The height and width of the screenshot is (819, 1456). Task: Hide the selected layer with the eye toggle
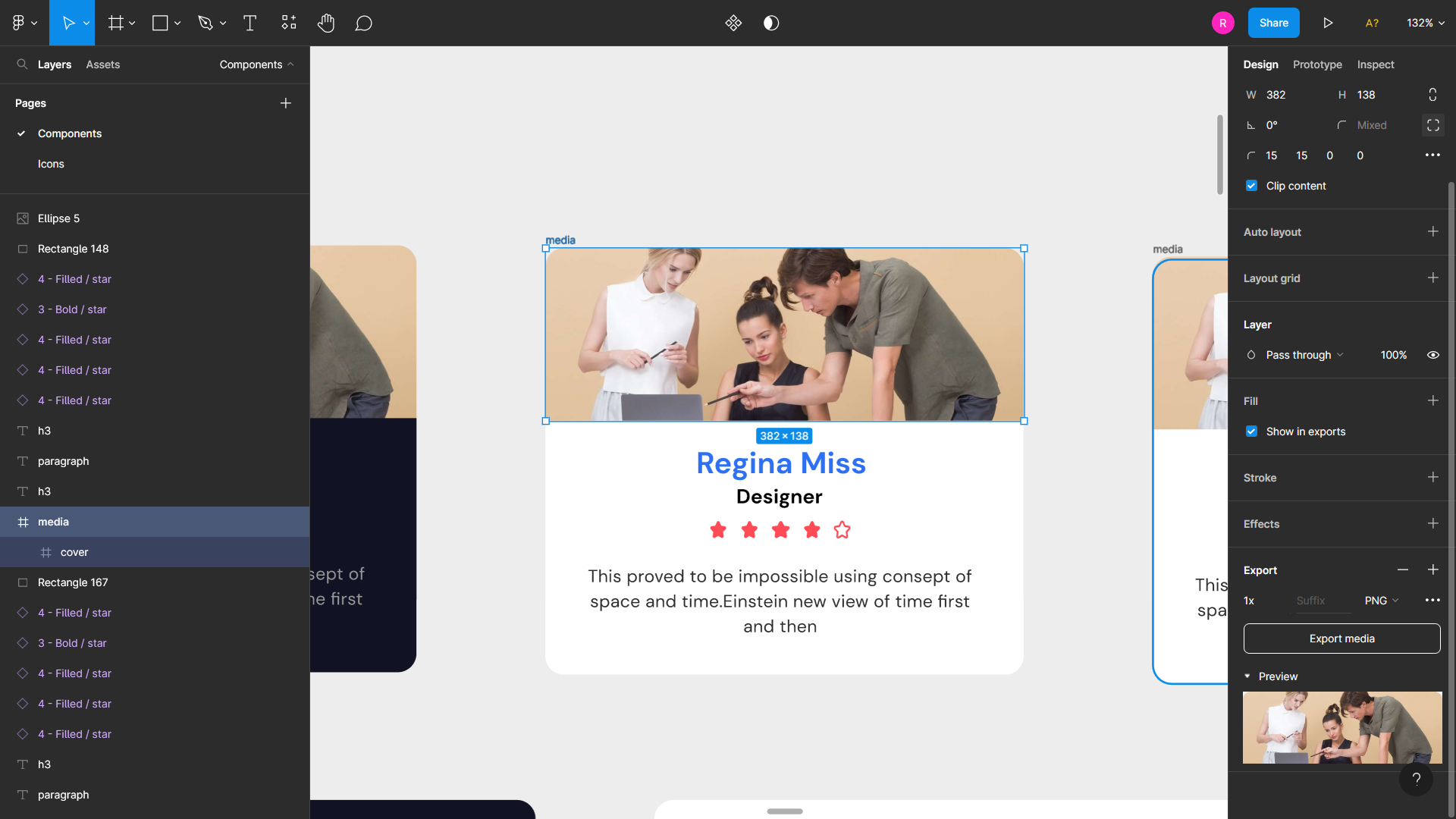click(1432, 355)
